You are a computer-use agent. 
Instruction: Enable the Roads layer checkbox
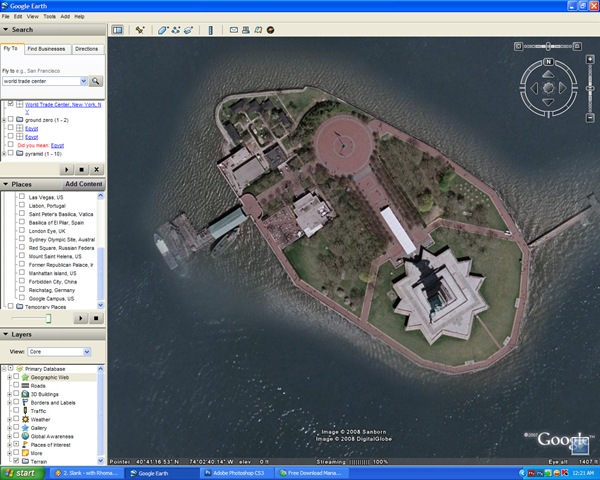coord(16,385)
